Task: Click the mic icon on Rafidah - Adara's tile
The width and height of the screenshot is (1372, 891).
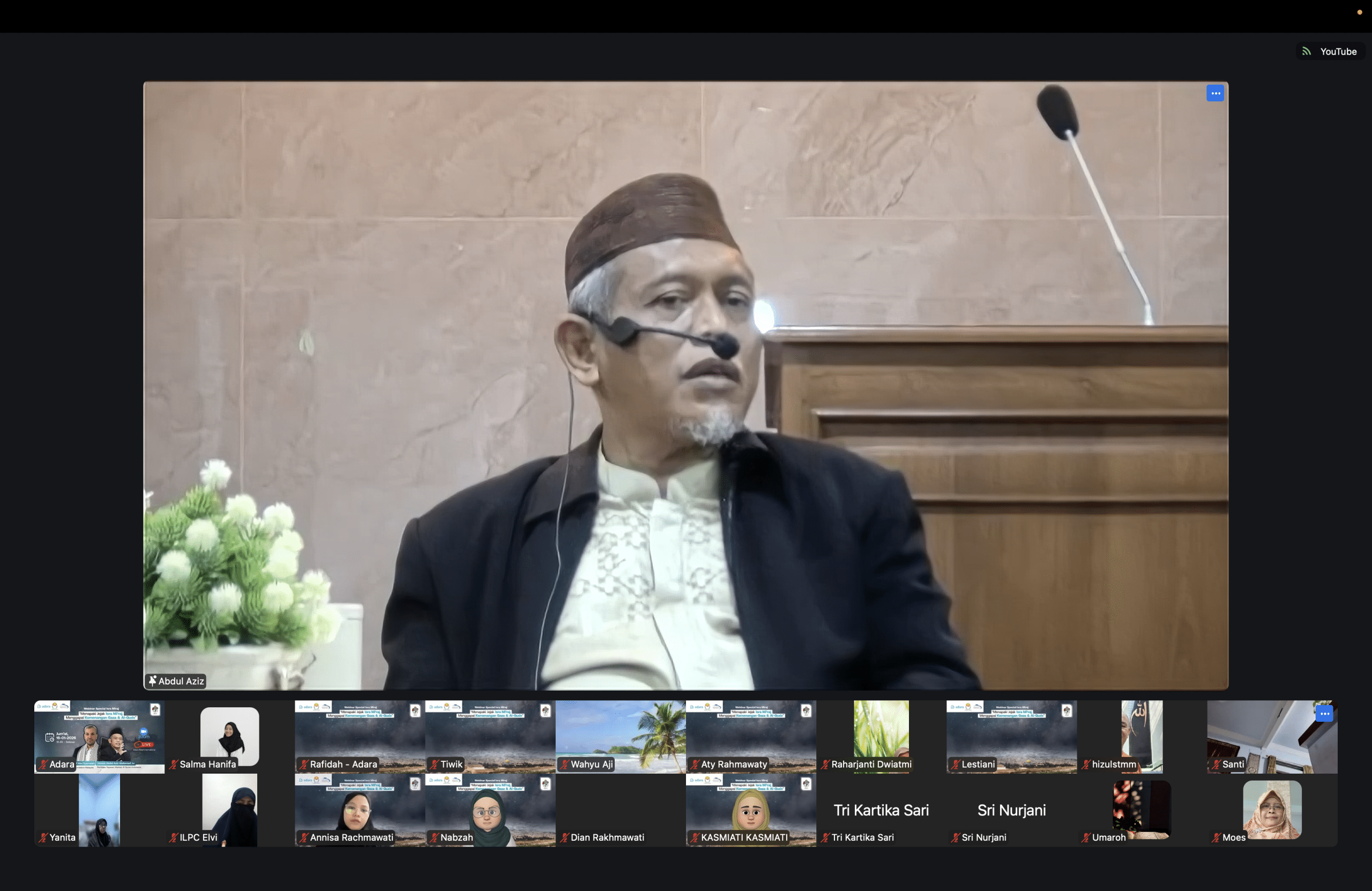Action: click(x=304, y=764)
